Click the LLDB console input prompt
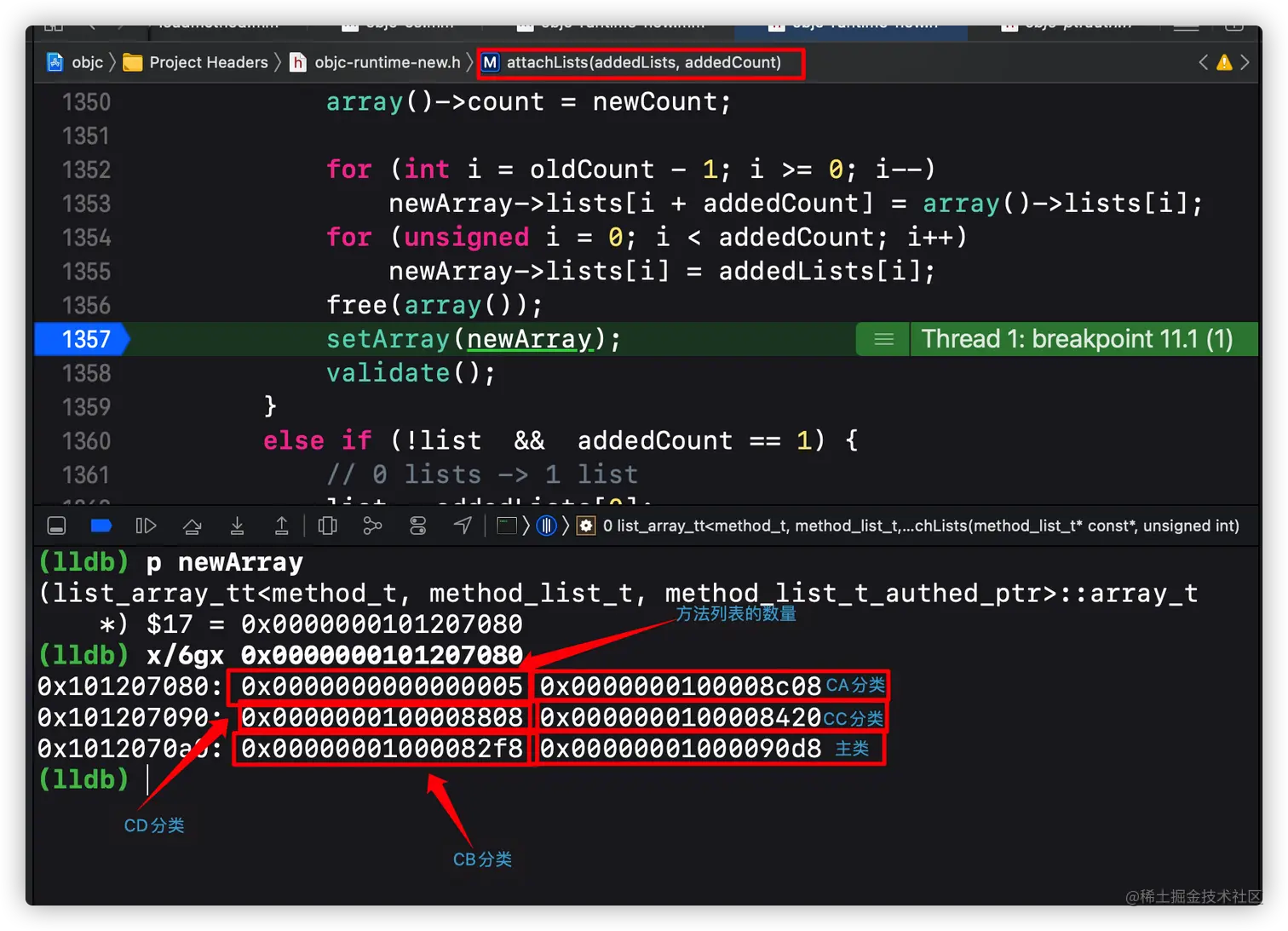This screenshot has height=931, width=1288. tap(149, 779)
